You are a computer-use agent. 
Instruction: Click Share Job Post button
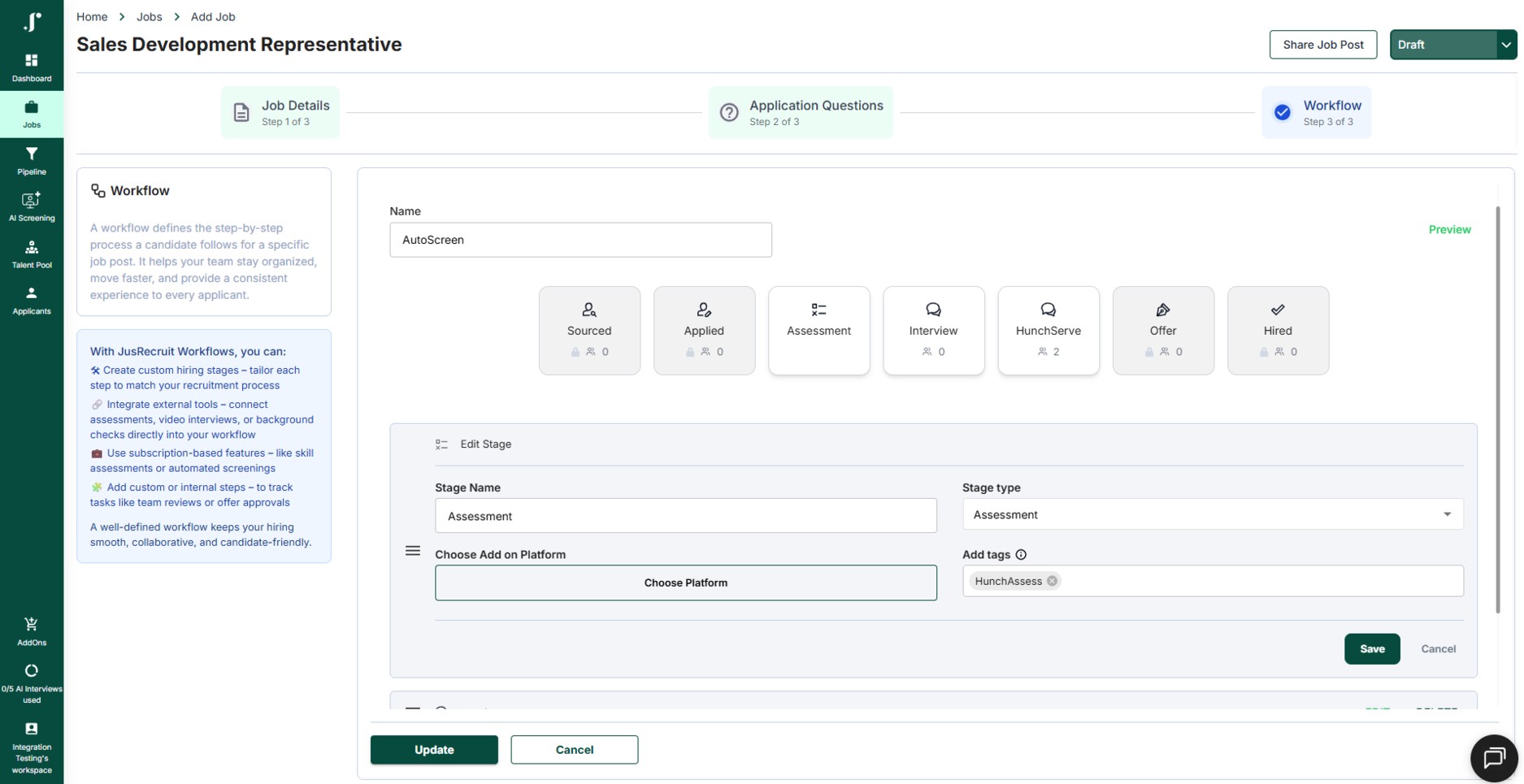tap(1323, 45)
